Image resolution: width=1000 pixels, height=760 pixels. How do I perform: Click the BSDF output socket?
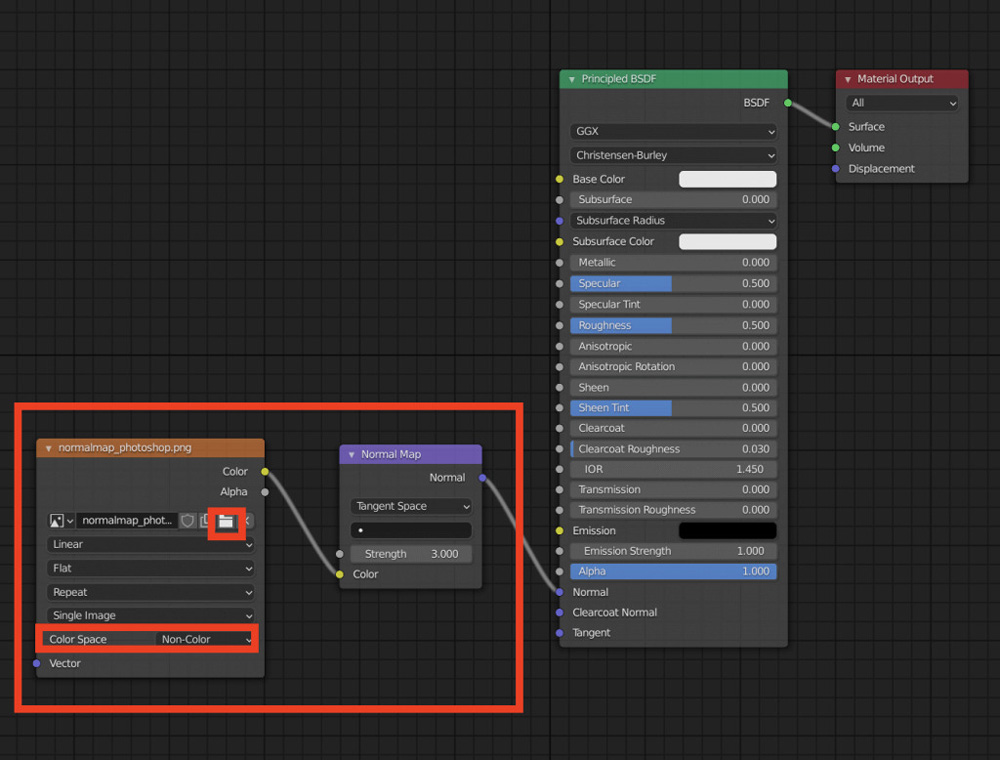tap(786, 102)
